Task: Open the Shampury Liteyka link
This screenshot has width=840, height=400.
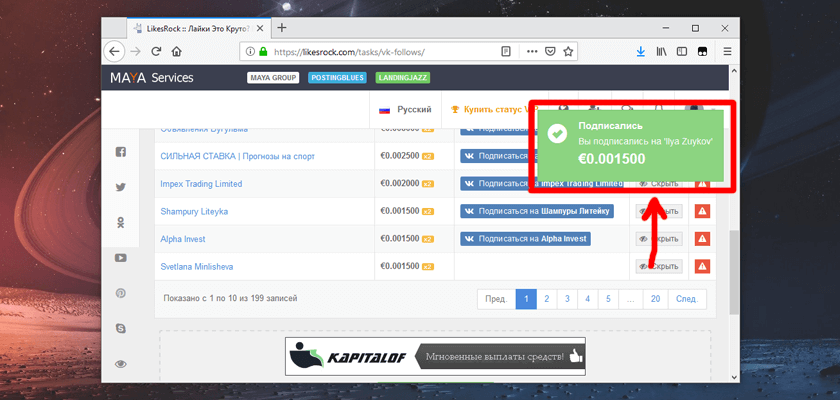Action: point(194,212)
